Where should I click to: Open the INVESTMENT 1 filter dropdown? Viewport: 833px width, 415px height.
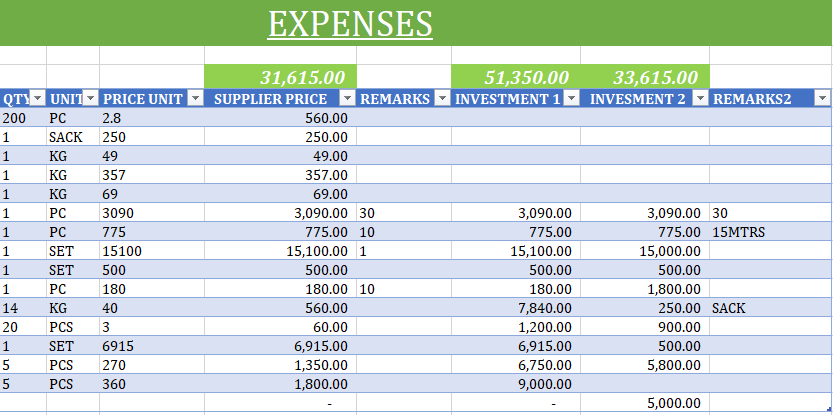coord(572,99)
